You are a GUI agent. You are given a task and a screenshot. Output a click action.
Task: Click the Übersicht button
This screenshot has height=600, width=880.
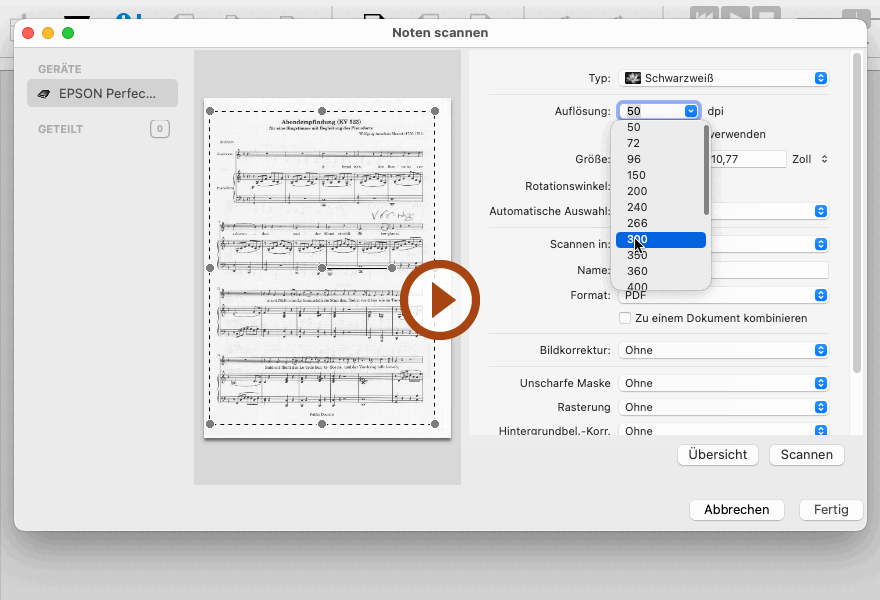pyautogui.click(x=717, y=454)
